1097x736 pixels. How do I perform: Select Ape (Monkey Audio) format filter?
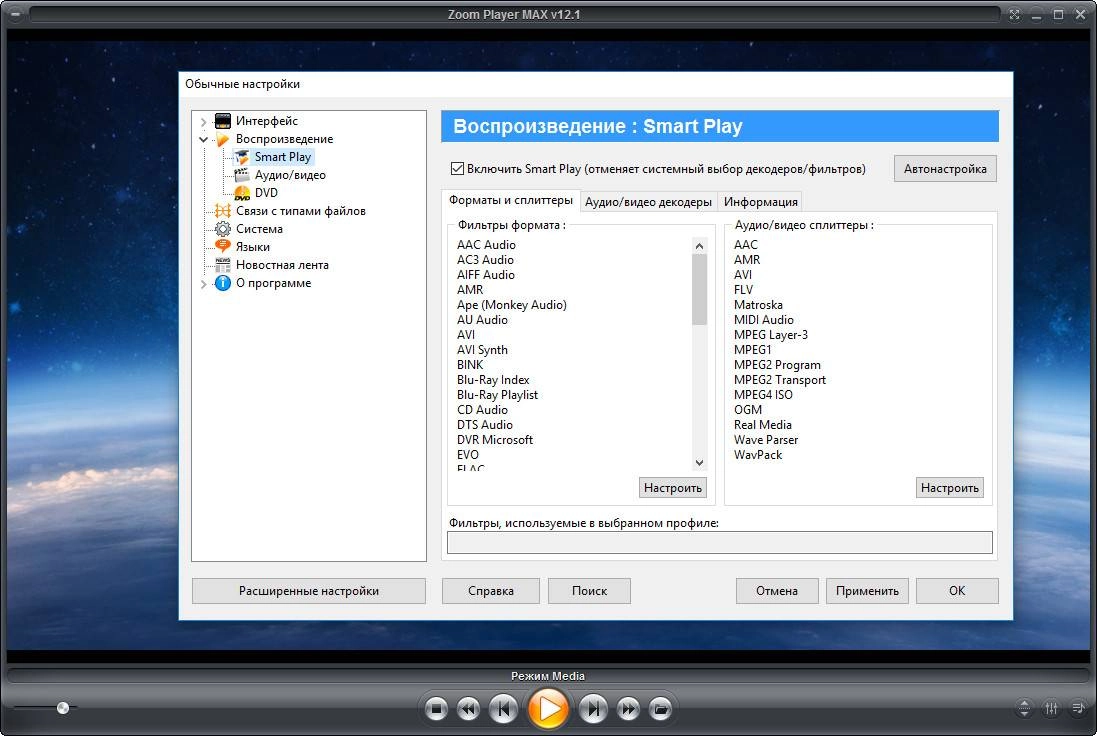(511, 305)
